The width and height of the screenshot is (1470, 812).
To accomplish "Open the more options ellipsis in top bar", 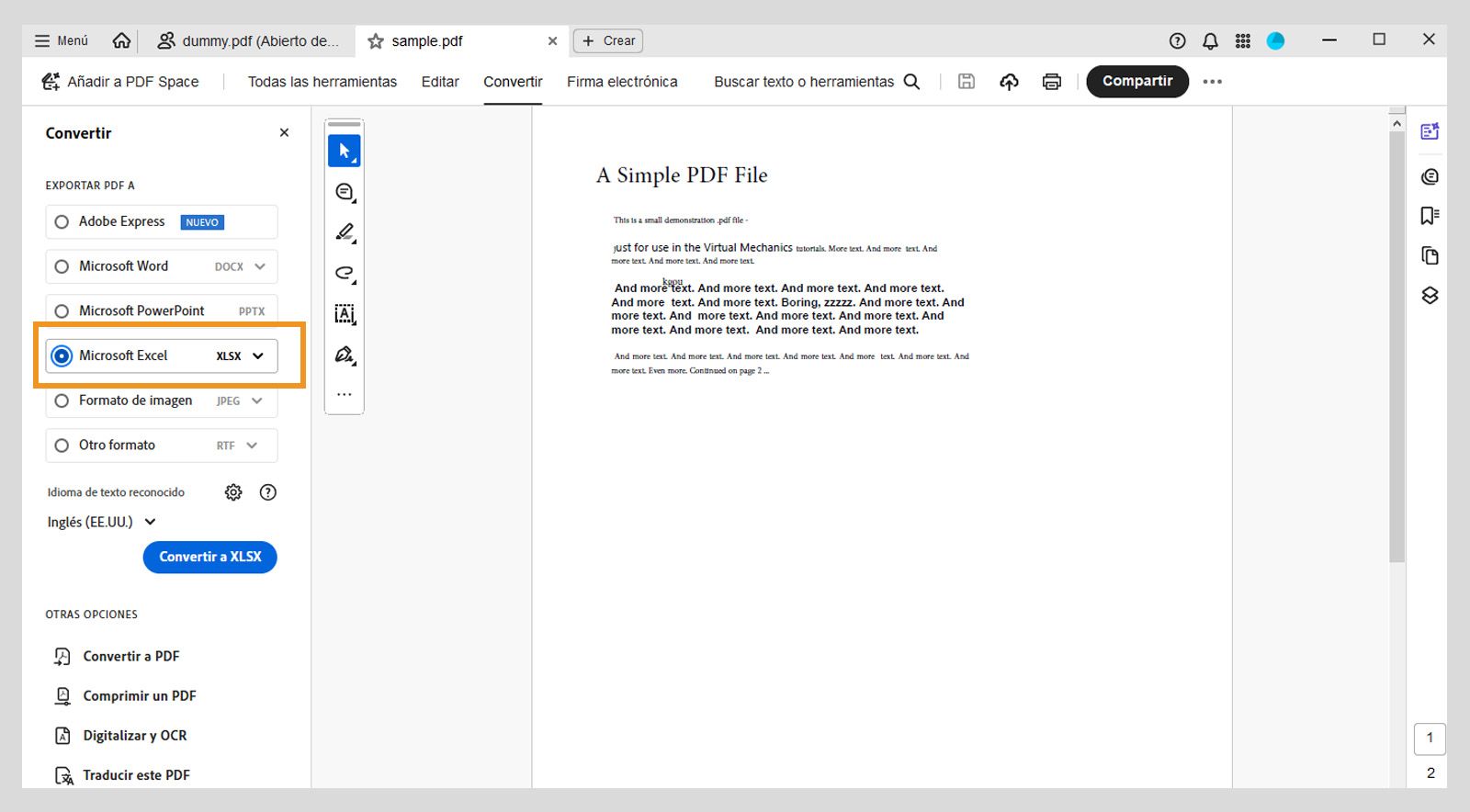I will pyautogui.click(x=1213, y=82).
